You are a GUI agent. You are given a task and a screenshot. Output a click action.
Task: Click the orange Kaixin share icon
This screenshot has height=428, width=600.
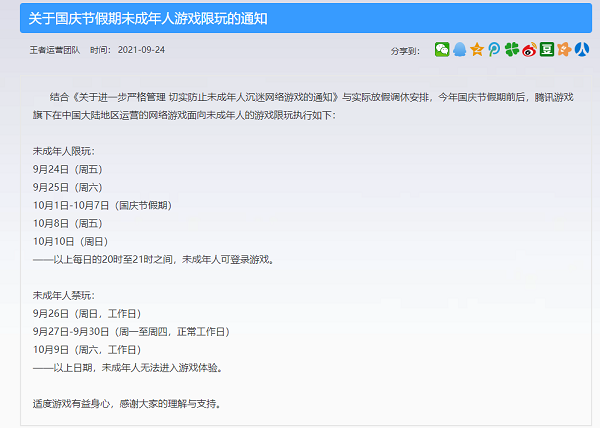pyautogui.click(x=564, y=49)
